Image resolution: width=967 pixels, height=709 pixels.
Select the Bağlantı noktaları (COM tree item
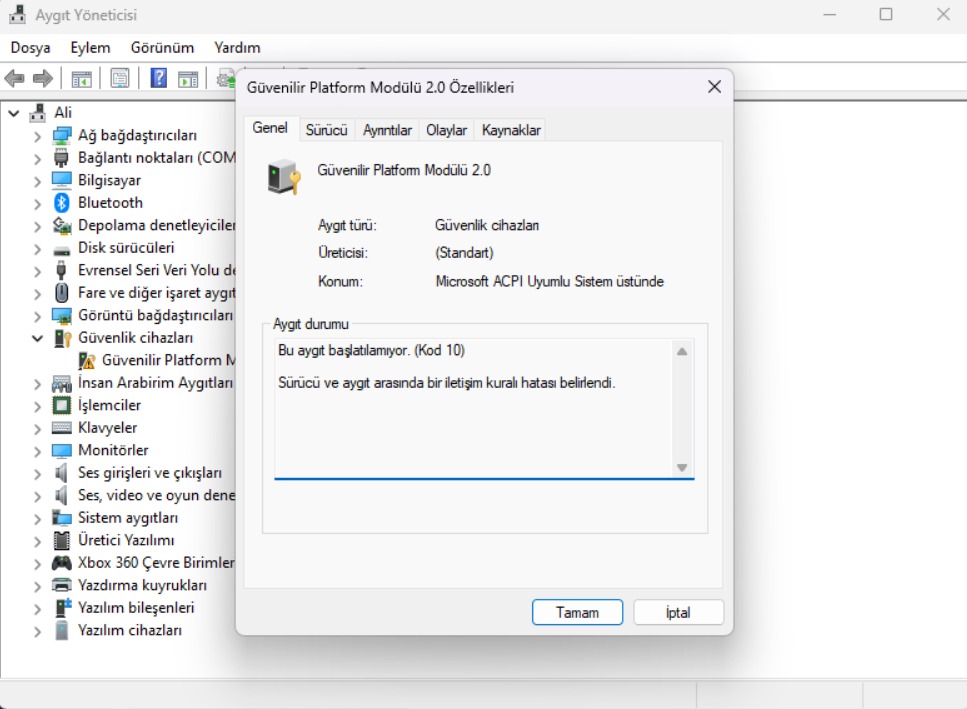click(157, 158)
